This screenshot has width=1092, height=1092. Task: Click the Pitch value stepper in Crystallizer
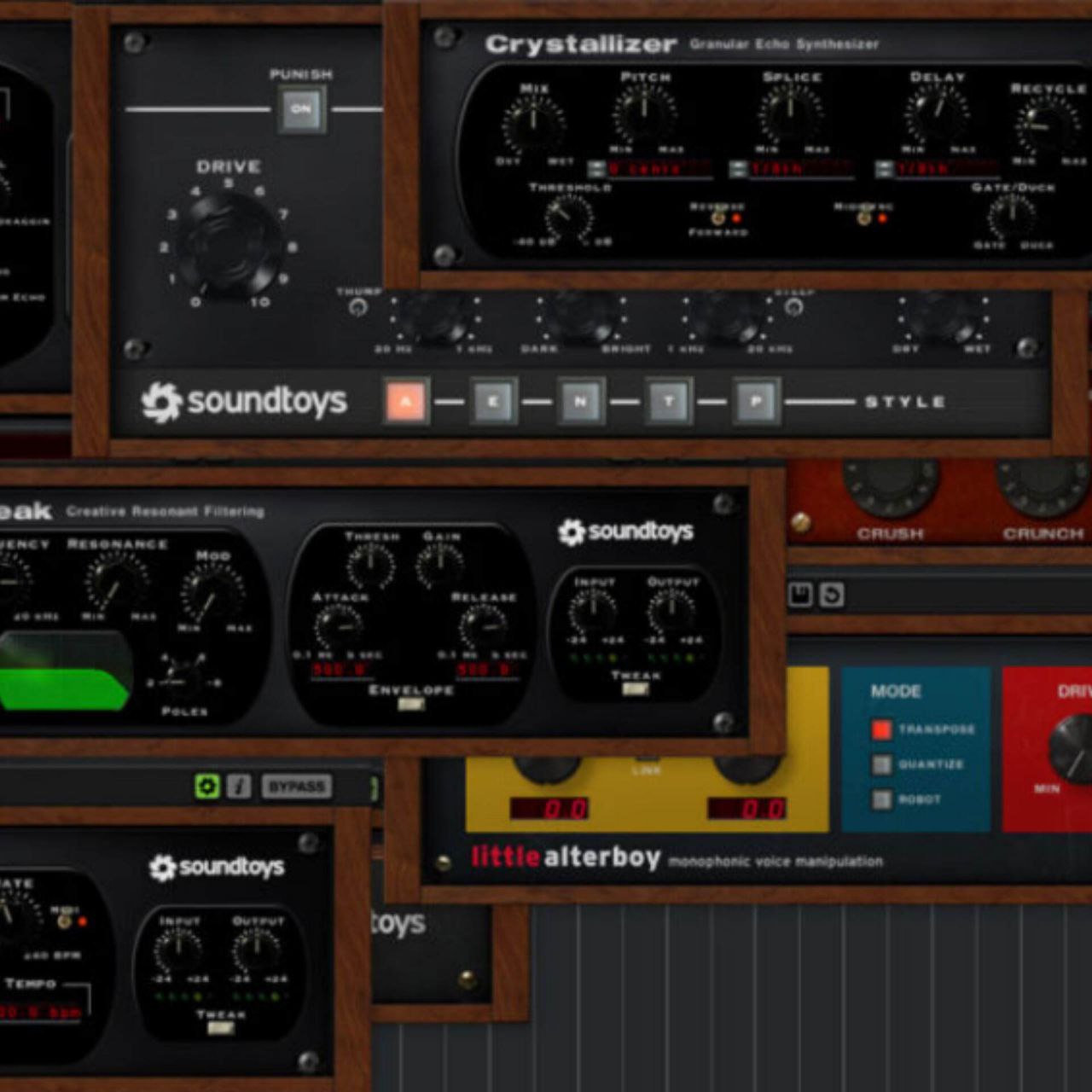595,169
